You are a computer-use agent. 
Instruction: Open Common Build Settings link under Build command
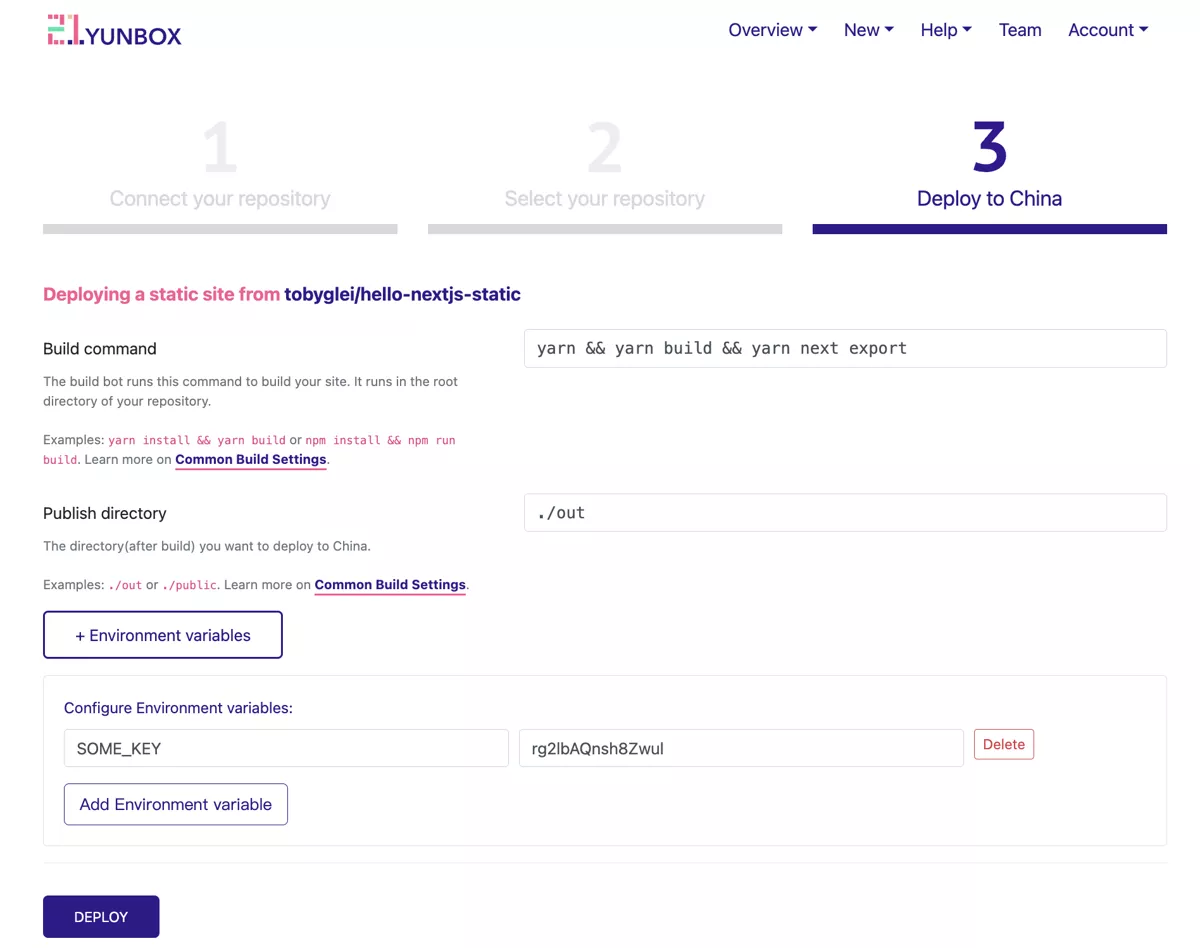(x=251, y=460)
